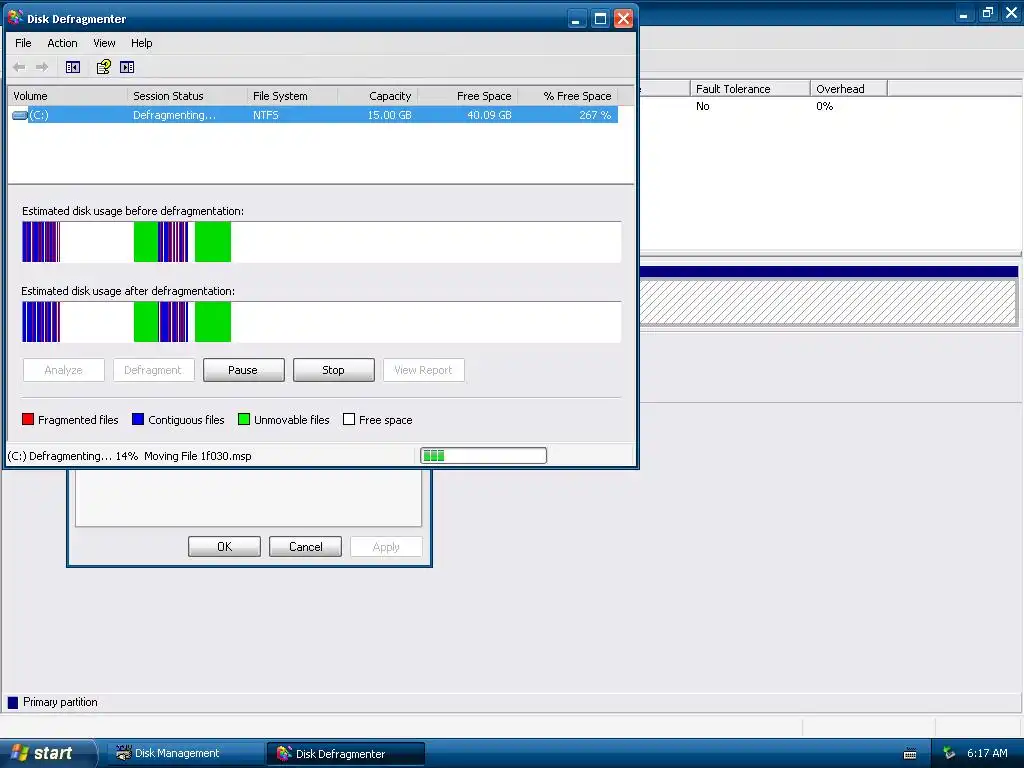Close the Disk Defragmenter window
This screenshot has height=768, width=1024.
point(624,18)
